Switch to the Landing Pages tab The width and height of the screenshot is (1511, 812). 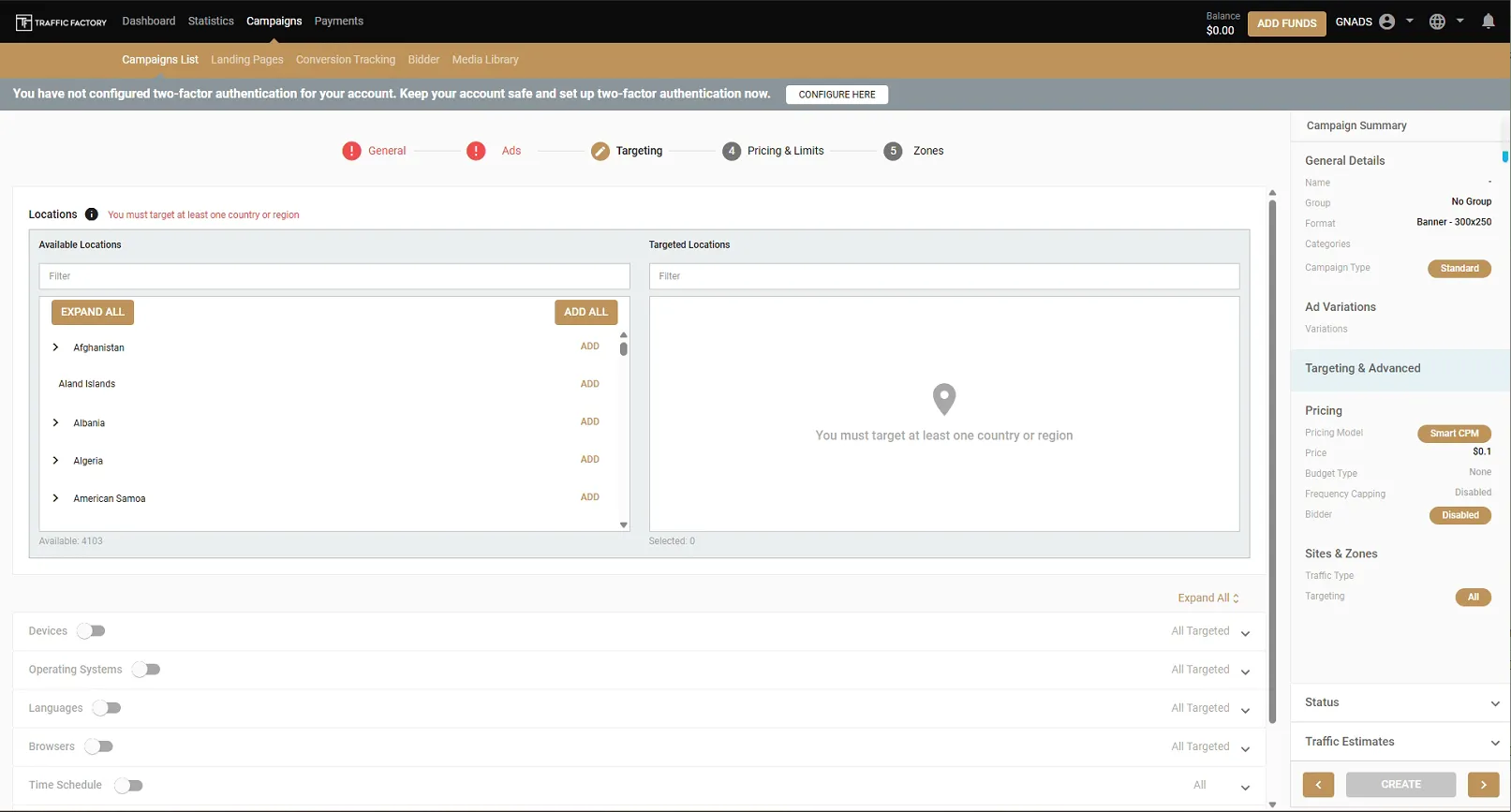coord(247,59)
